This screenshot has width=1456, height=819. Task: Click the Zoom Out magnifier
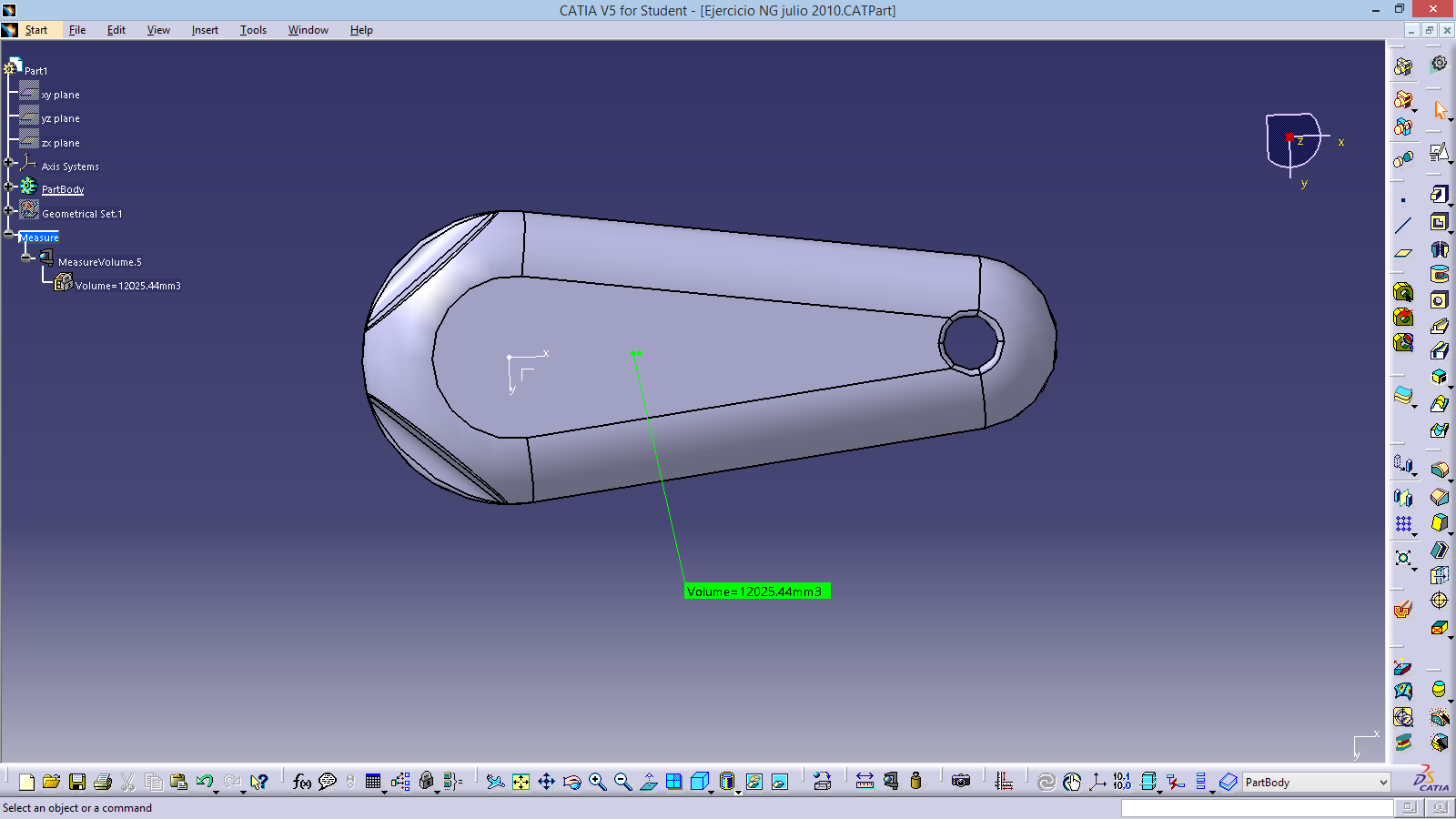click(x=622, y=782)
